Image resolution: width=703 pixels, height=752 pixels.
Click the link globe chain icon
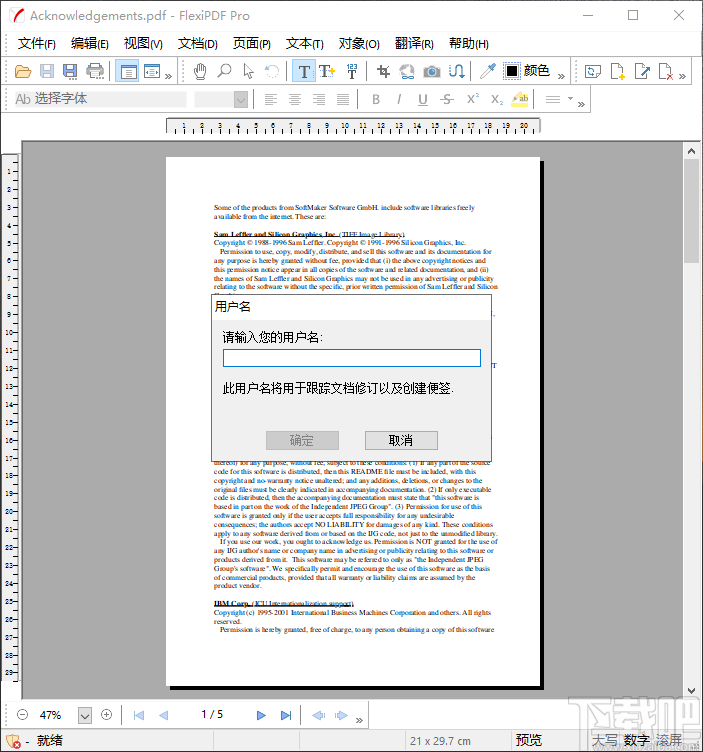[407, 71]
